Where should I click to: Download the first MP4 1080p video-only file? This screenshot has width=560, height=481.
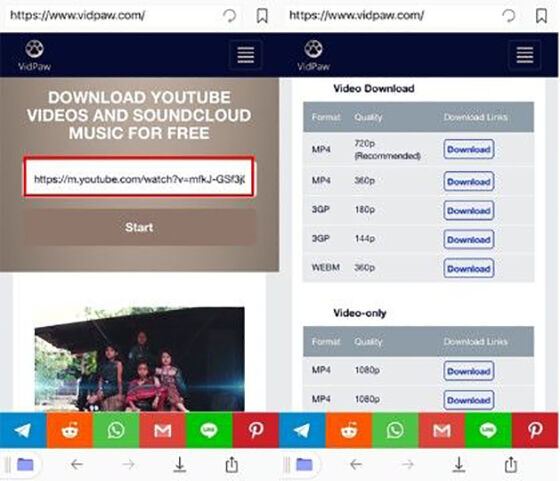point(469,371)
